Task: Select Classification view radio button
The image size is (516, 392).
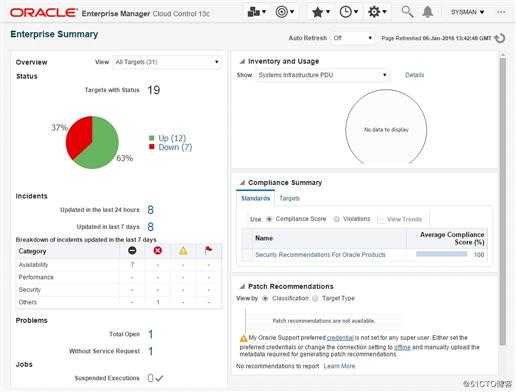Action: click(265, 298)
